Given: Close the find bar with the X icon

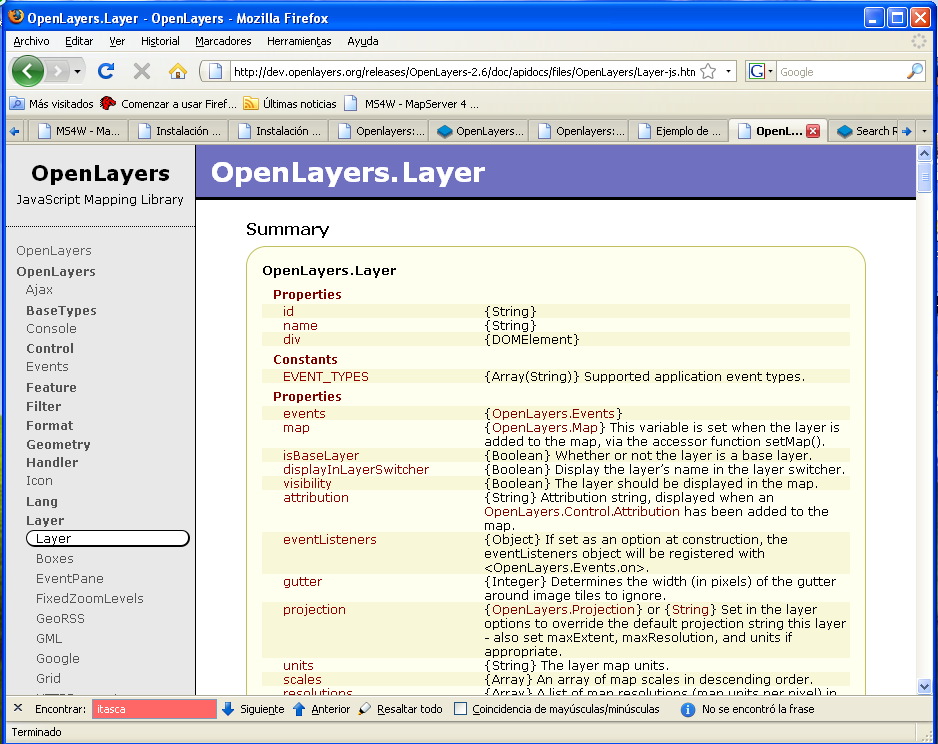Looking at the screenshot, I should (x=18, y=709).
